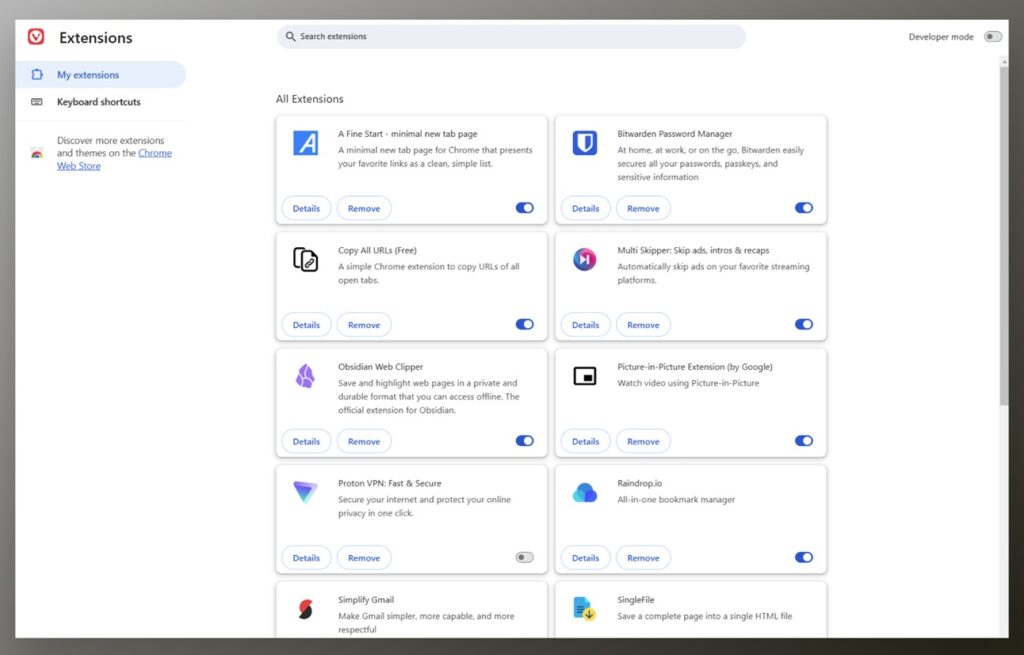Click the Simplify Gmail extension icon
The height and width of the screenshot is (655, 1024).
306,609
